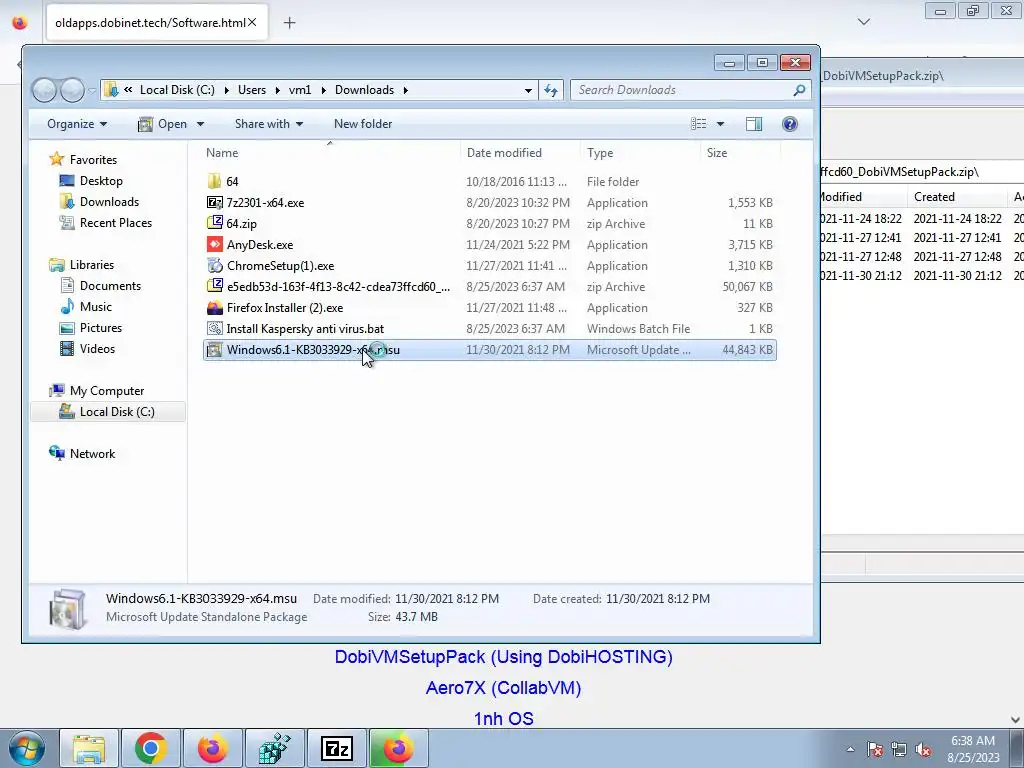Open the view options dropdown arrow
The width and height of the screenshot is (1024, 768).
720,123
